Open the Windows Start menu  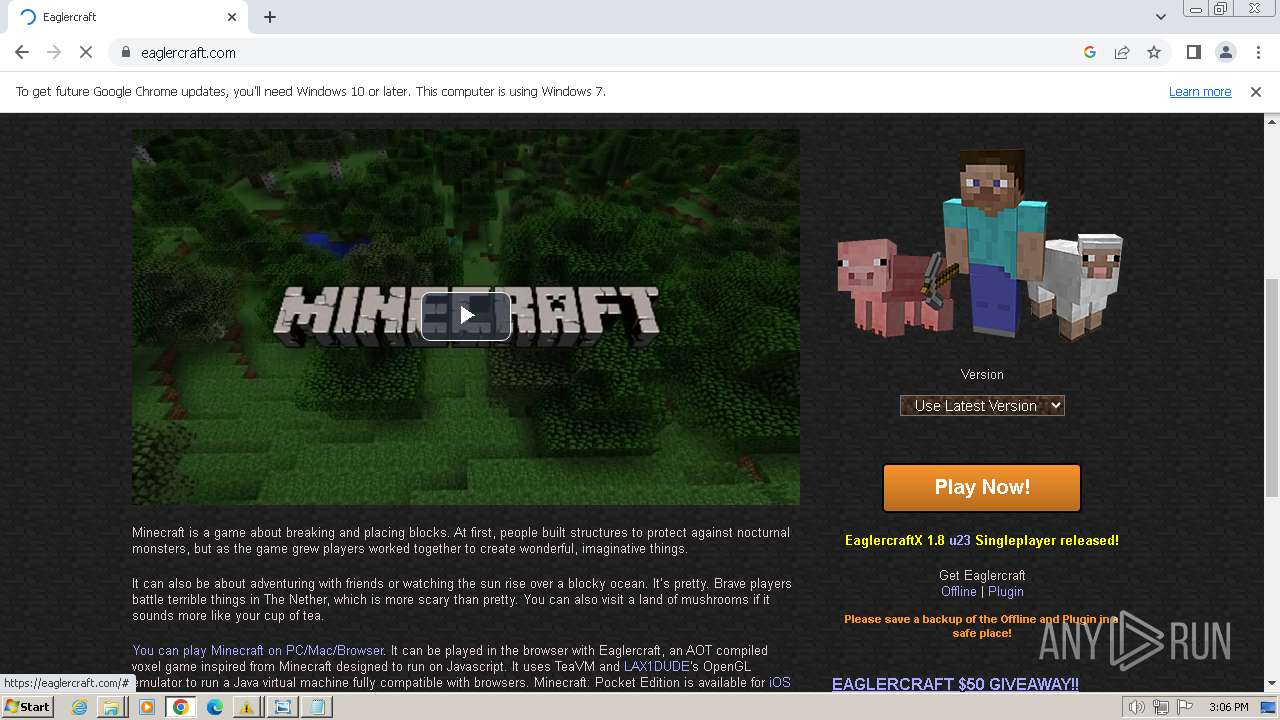point(27,706)
